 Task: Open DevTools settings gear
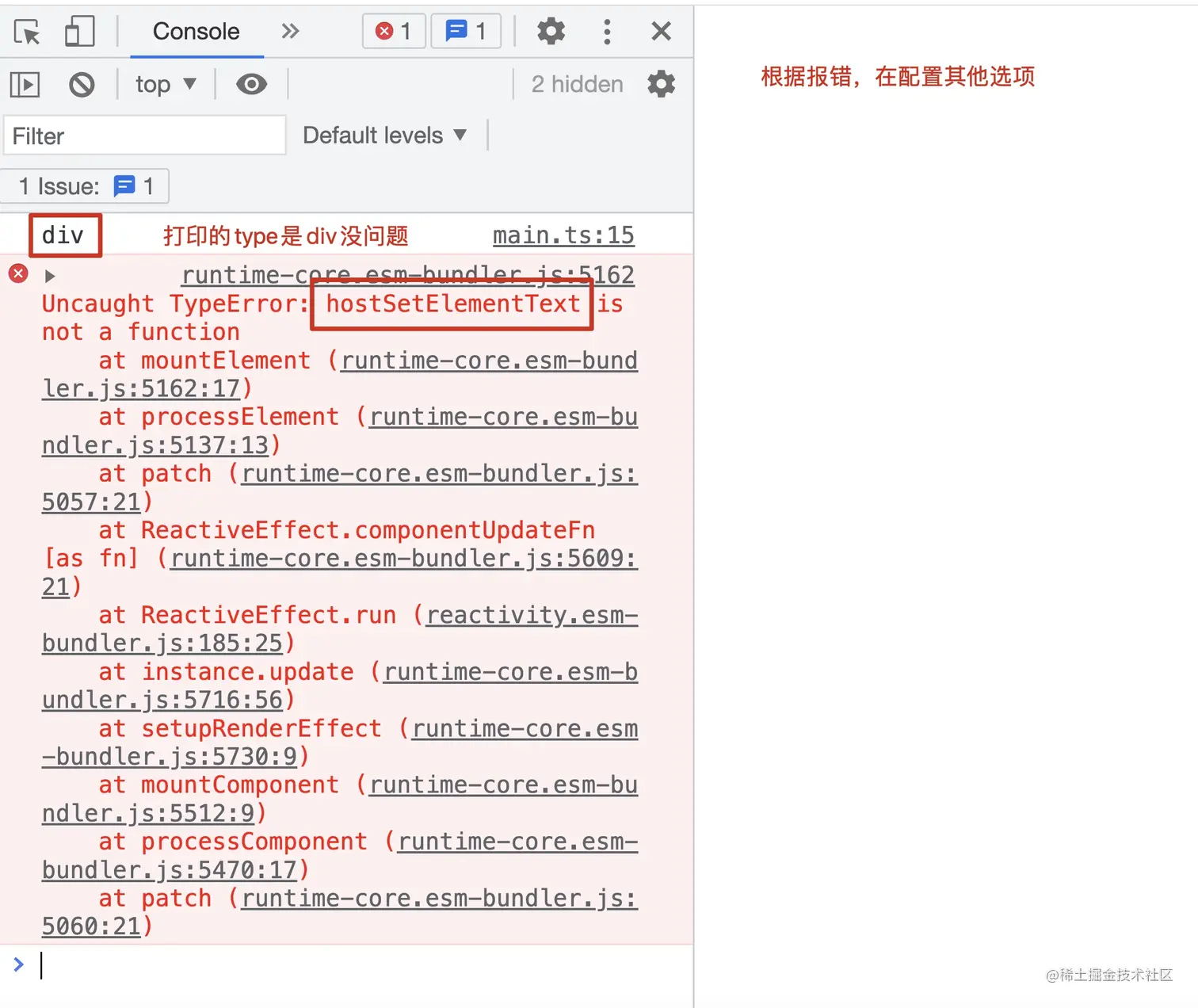550,32
